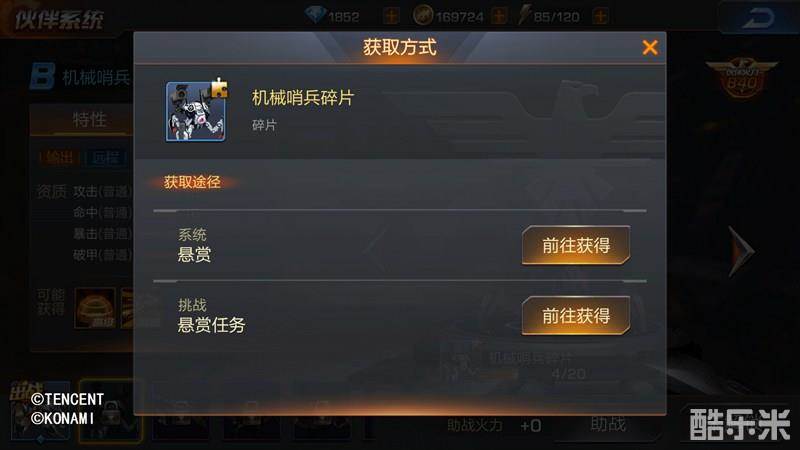The height and width of the screenshot is (450, 800).
Task: Click the diamond currency icon
Action: click(315, 15)
